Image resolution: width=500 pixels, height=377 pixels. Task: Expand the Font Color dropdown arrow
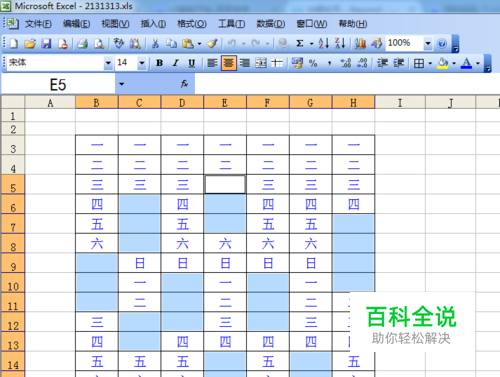point(478,63)
